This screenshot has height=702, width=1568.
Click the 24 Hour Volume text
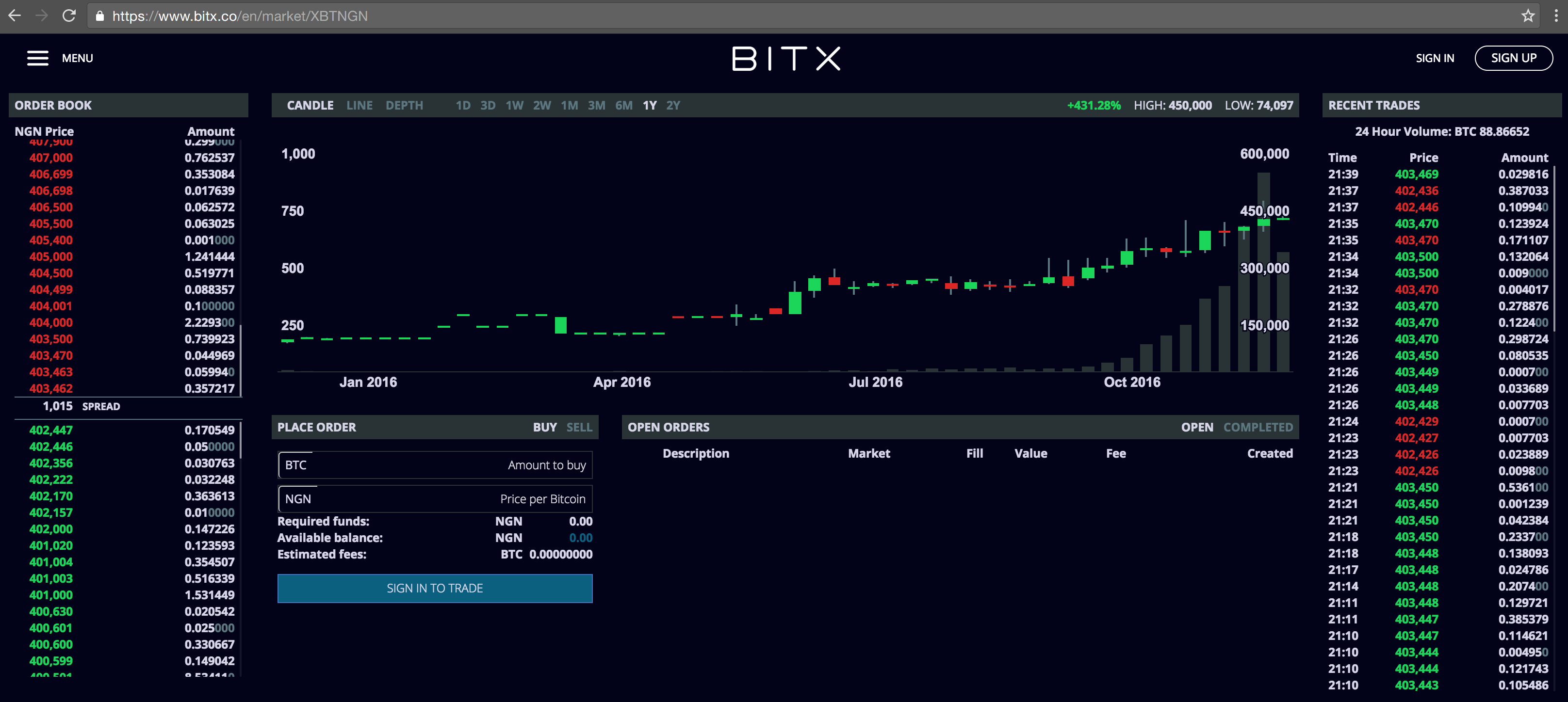(x=1441, y=131)
